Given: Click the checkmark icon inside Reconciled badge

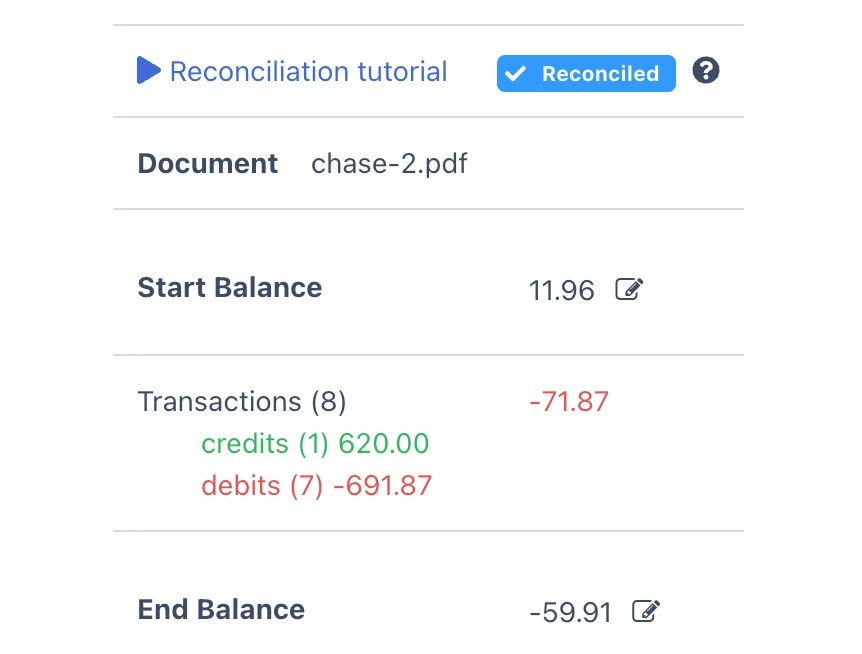Looking at the screenshot, I should pyautogui.click(x=517, y=73).
